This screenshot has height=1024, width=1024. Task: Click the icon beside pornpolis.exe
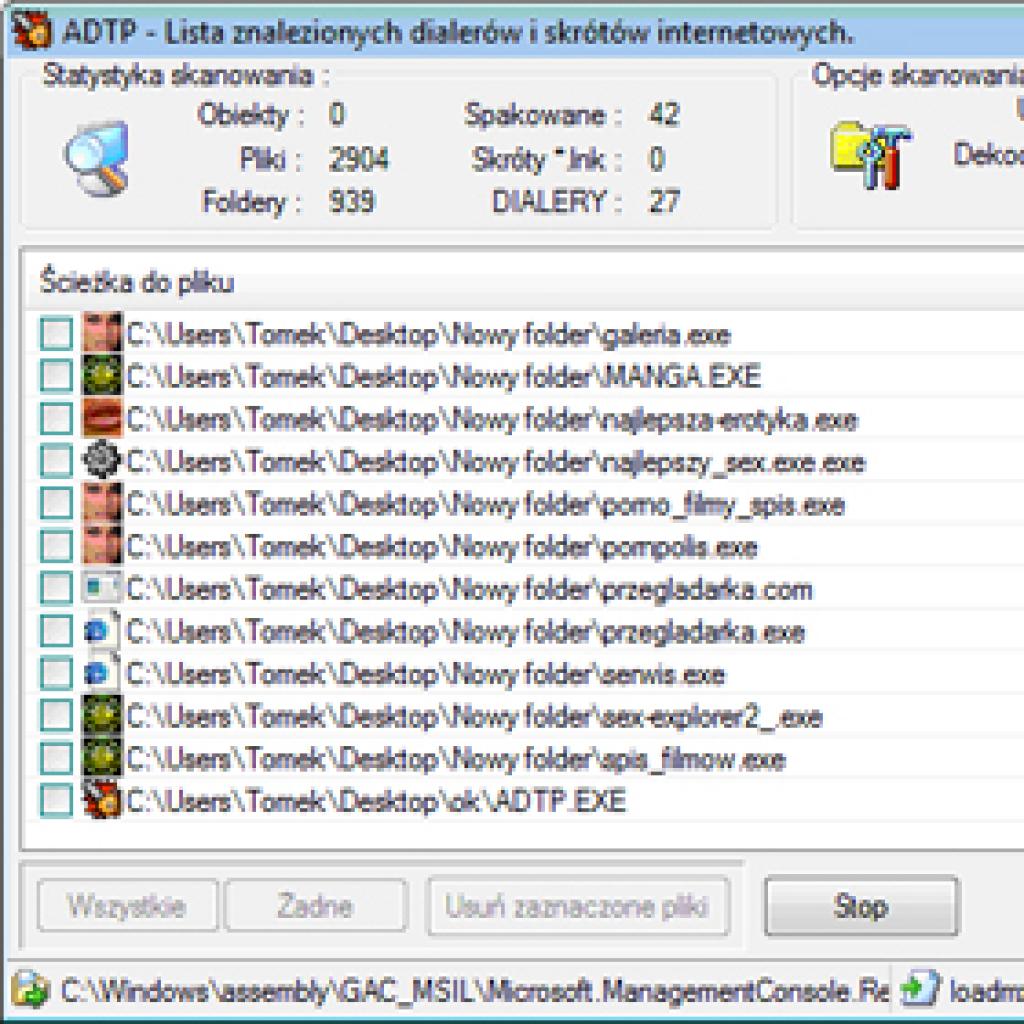pos(102,545)
